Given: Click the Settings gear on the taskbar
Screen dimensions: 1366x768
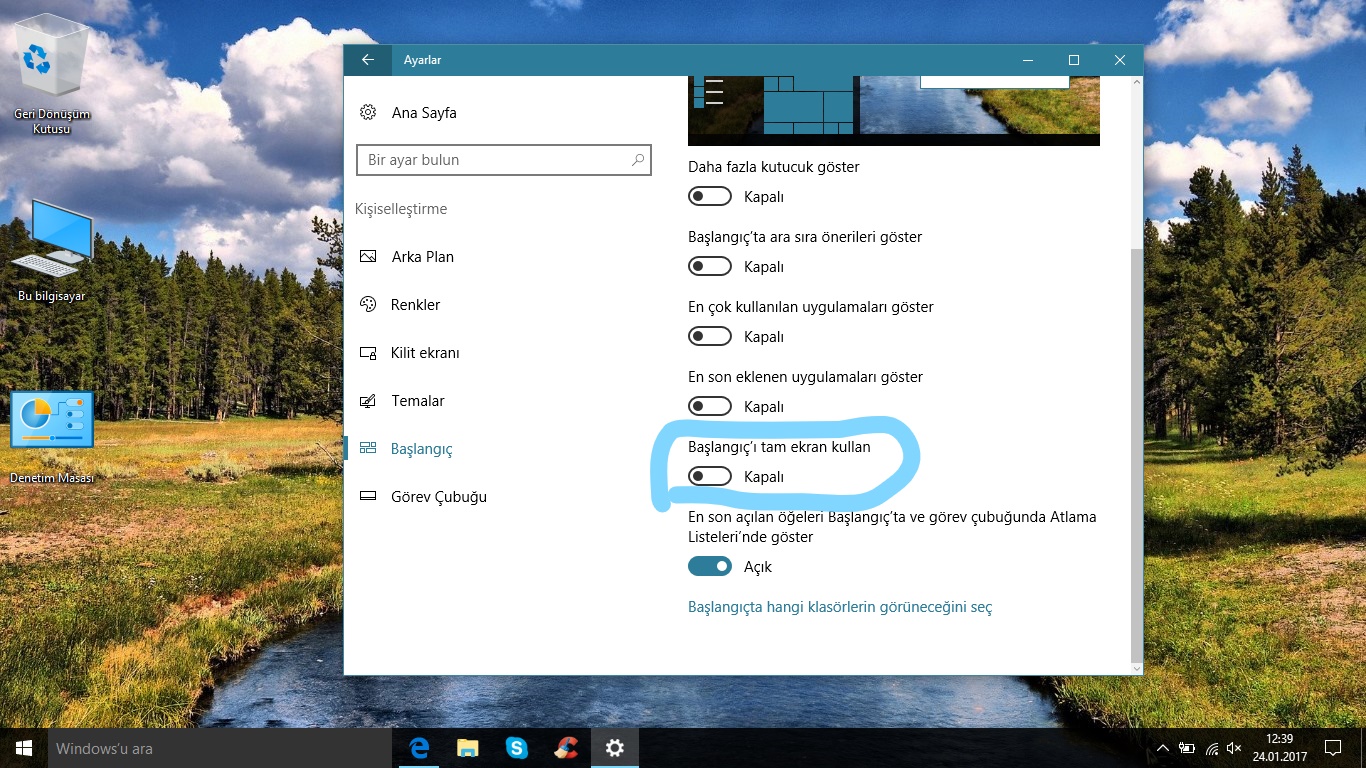Looking at the screenshot, I should pyautogui.click(x=615, y=748).
